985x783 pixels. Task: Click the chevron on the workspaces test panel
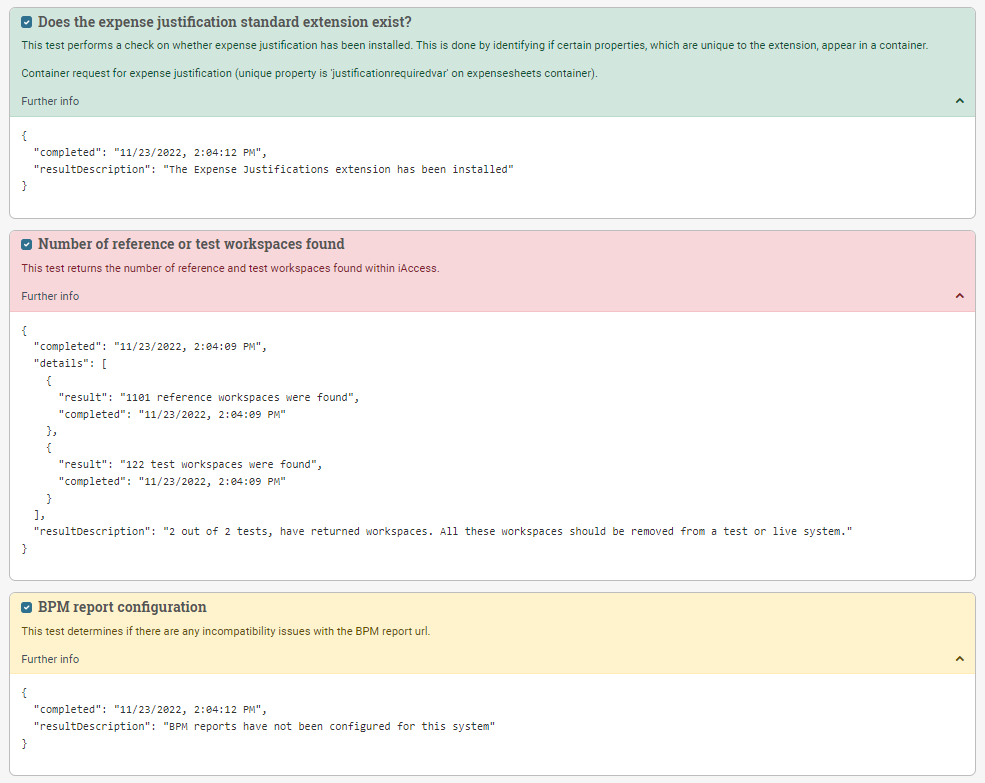pyautogui.click(x=959, y=296)
